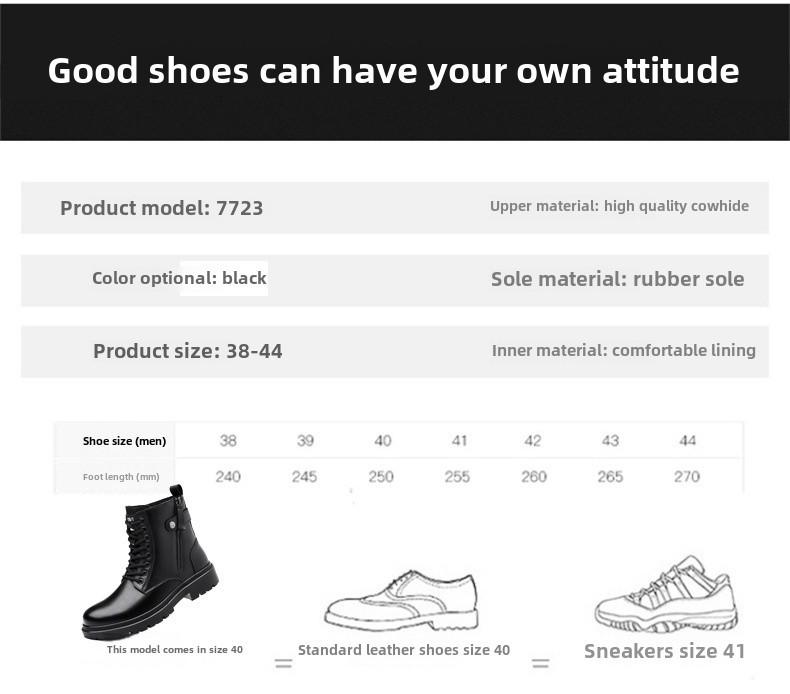
Task: Click the Foot length (mm) row header
Action: [x=121, y=477]
